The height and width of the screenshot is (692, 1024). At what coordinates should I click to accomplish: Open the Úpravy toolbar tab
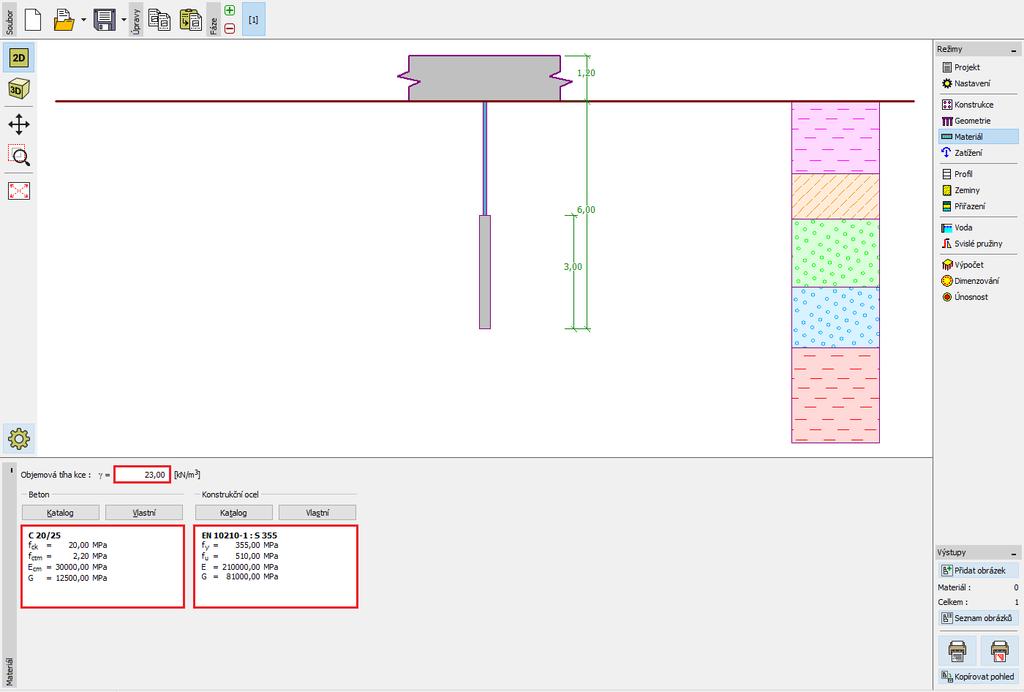(x=136, y=20)
